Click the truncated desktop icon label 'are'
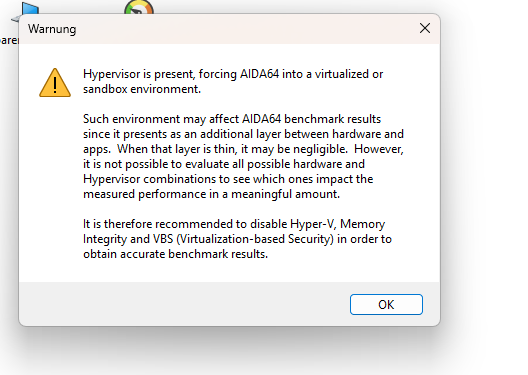 point(9,41)
